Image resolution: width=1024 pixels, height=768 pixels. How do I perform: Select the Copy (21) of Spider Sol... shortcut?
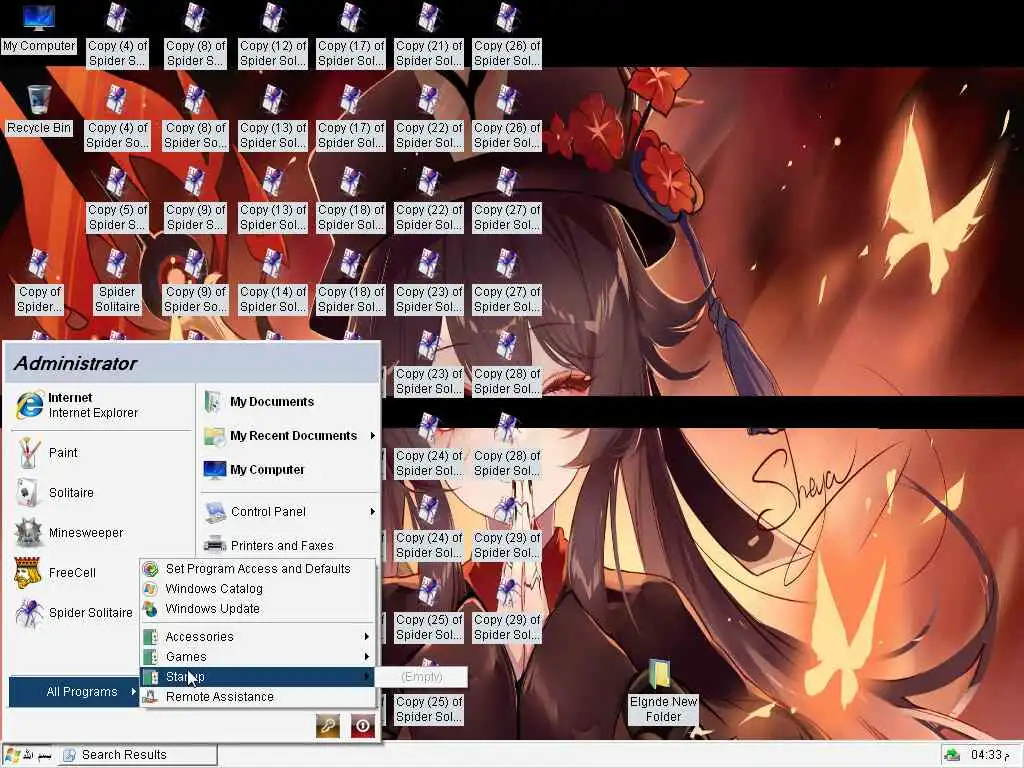tap(429, 36)
